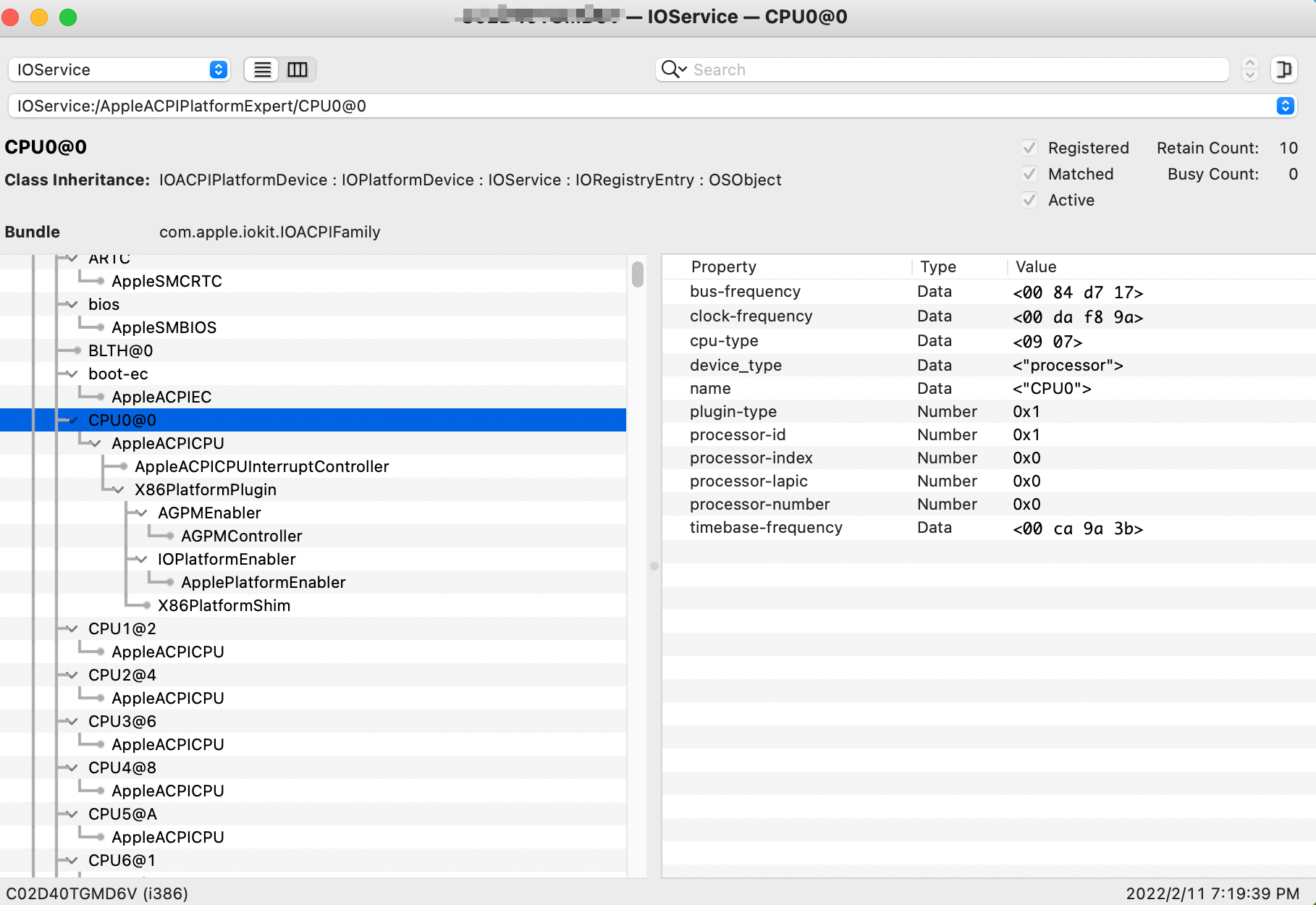Open the IOService plane dropdown

click(x=119, y=70)
